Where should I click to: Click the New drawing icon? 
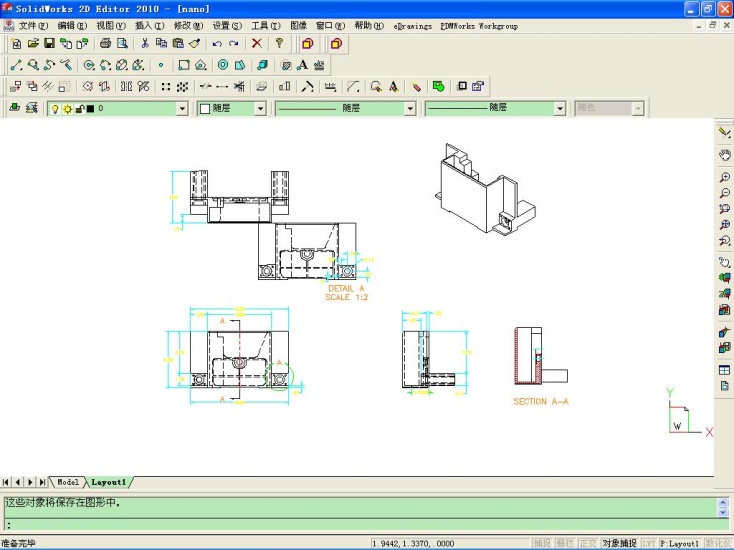[x=16, y=44]
